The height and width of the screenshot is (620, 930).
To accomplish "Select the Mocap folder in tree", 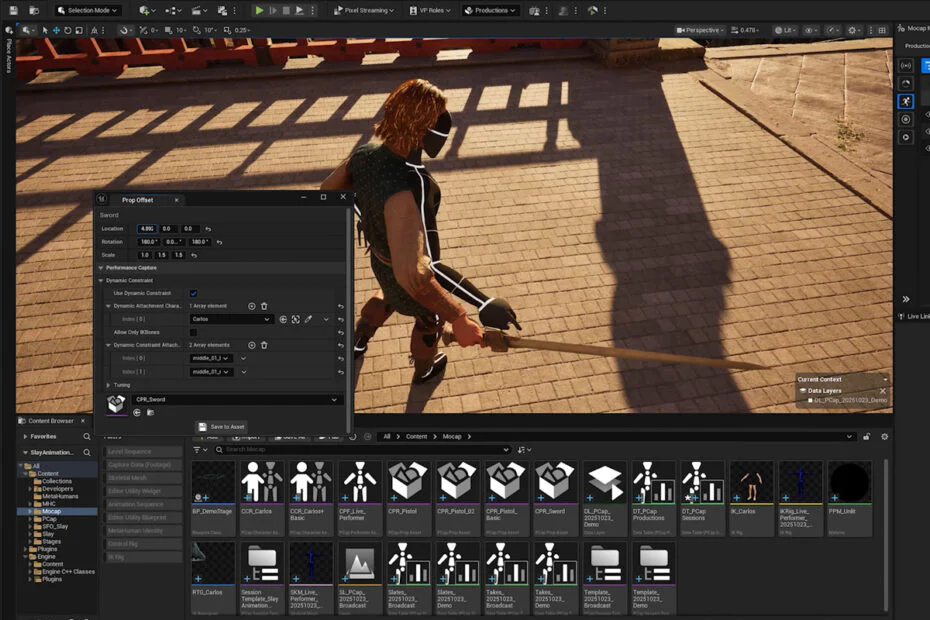I will click(x=51, y=511).
